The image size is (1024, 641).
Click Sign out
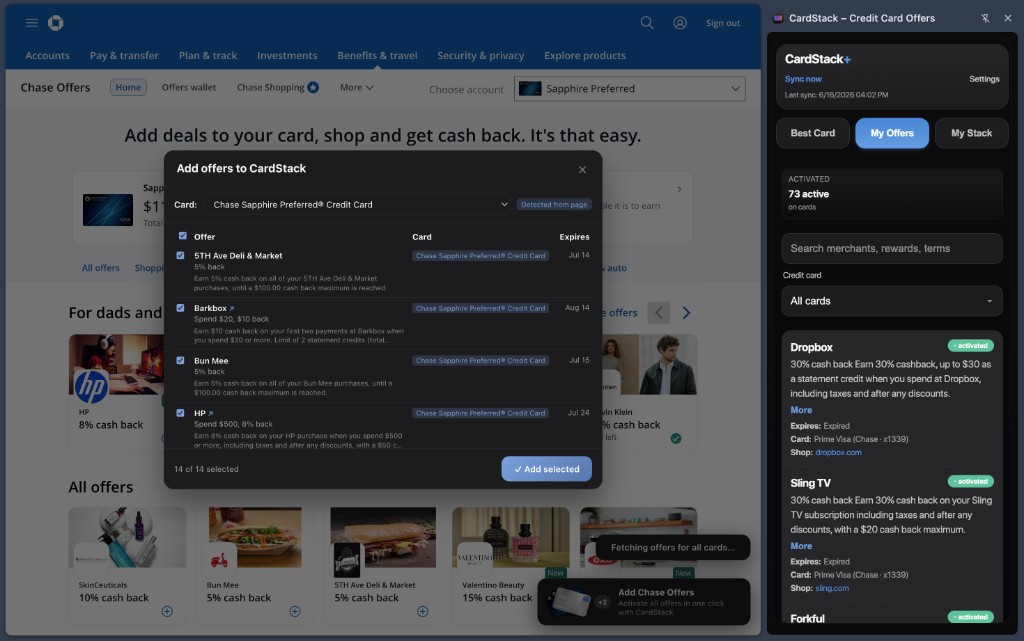[723, 23]
